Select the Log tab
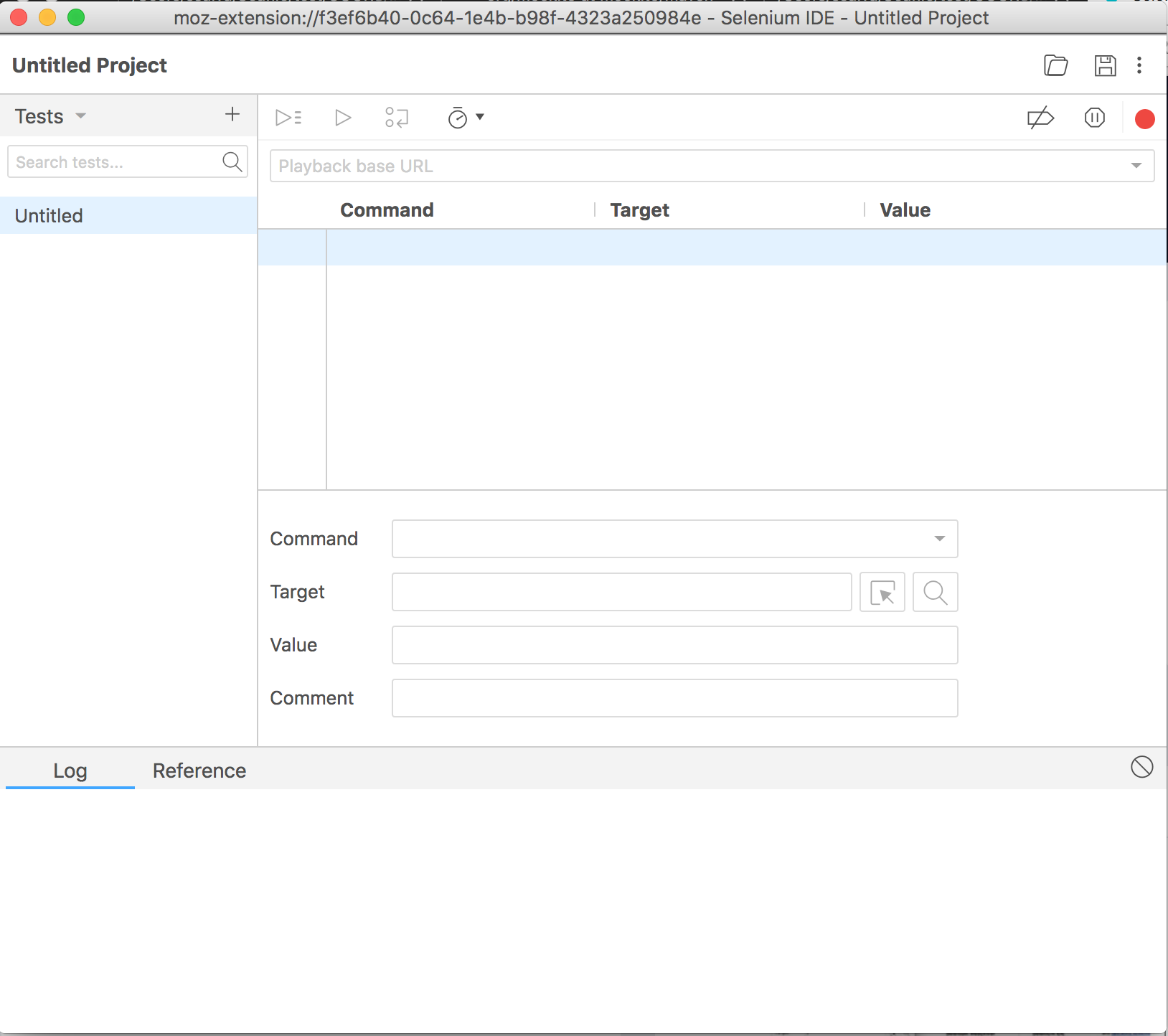This screenshot has width=1168, height=1036. click(x=70, y=771)
